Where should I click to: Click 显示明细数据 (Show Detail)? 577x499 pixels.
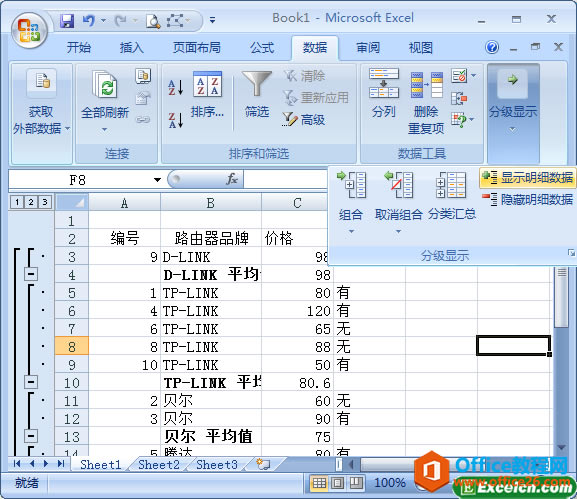point(527,178)
